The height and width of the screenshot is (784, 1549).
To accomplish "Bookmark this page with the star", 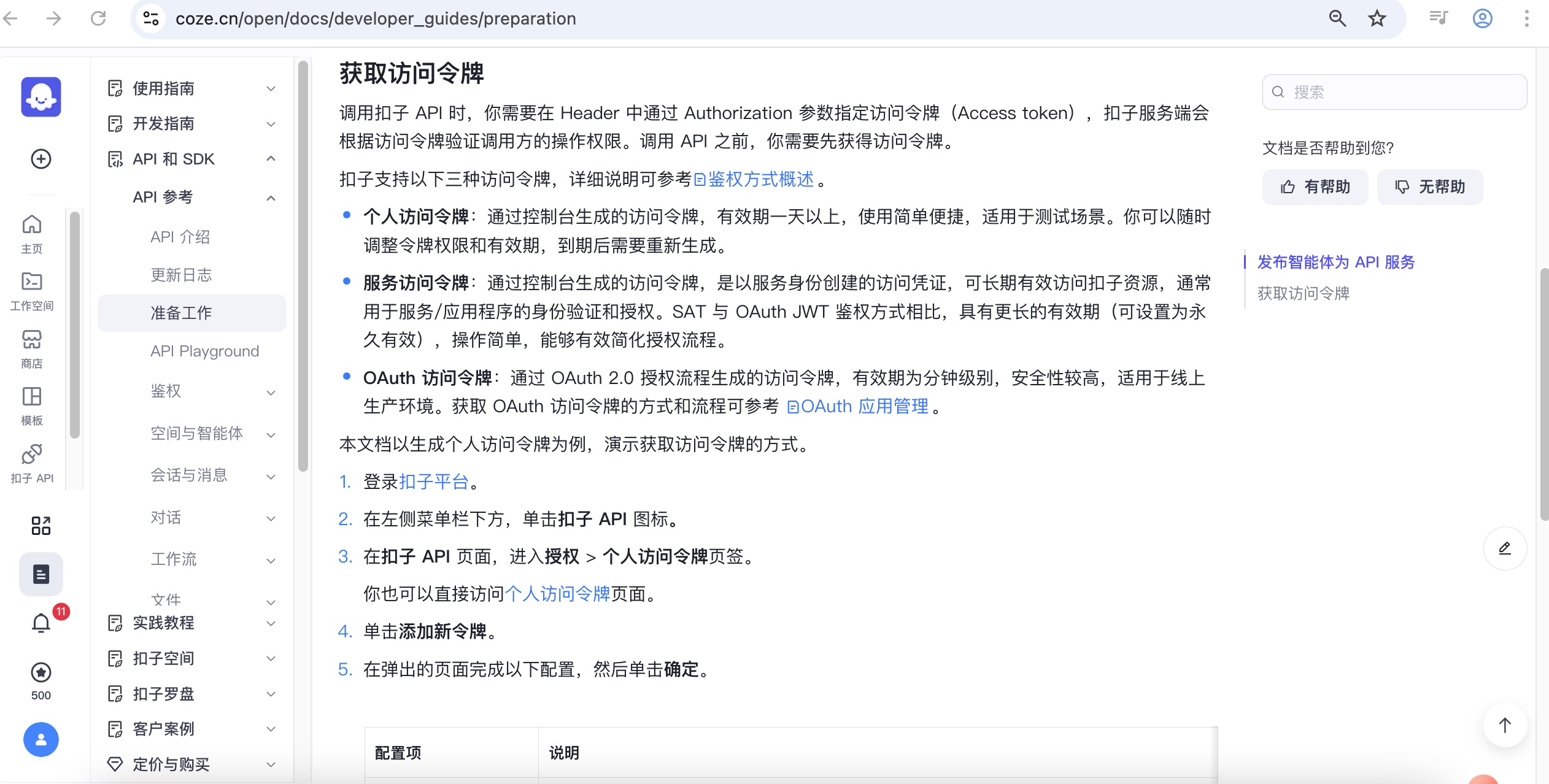I will tap(1377, 18).
